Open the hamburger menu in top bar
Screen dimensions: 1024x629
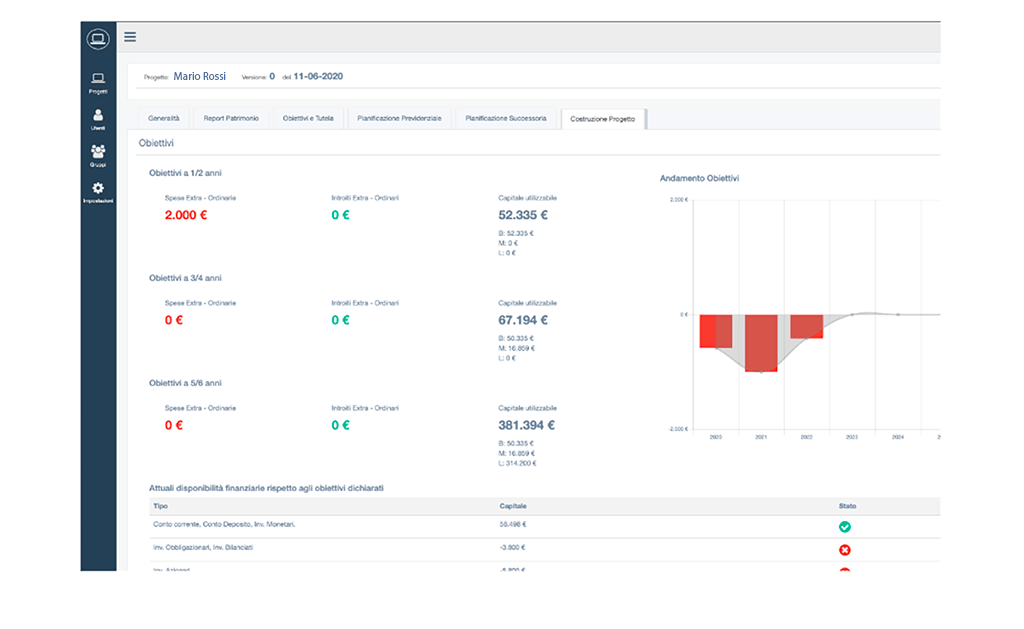click(130, 37)
